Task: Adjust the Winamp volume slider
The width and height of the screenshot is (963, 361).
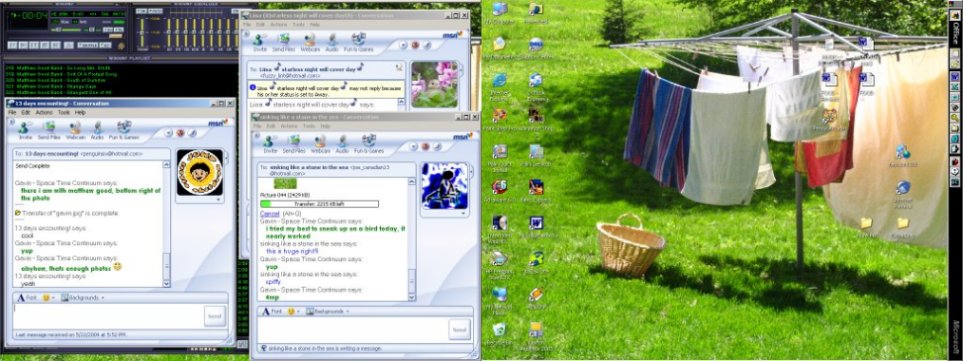Action: point(66,29)
